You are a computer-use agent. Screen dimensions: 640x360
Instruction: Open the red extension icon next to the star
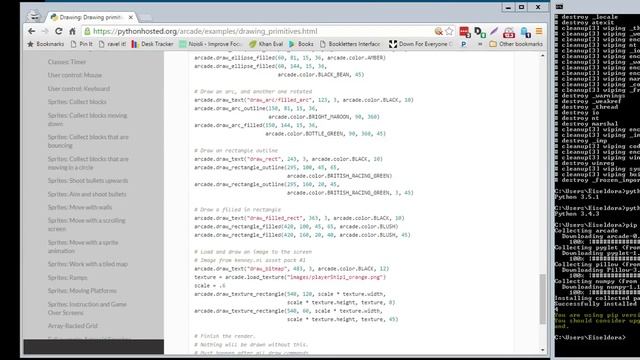(x=464, y=31)
